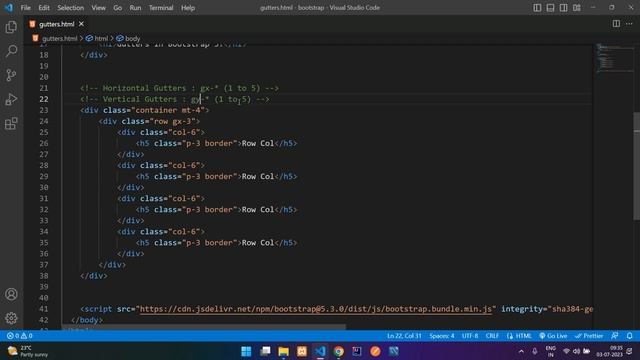The width and height of the screenshot is (640, 360).
Task: Click the editor minimap
Action: pyautogui.click(x=614, y=59)
